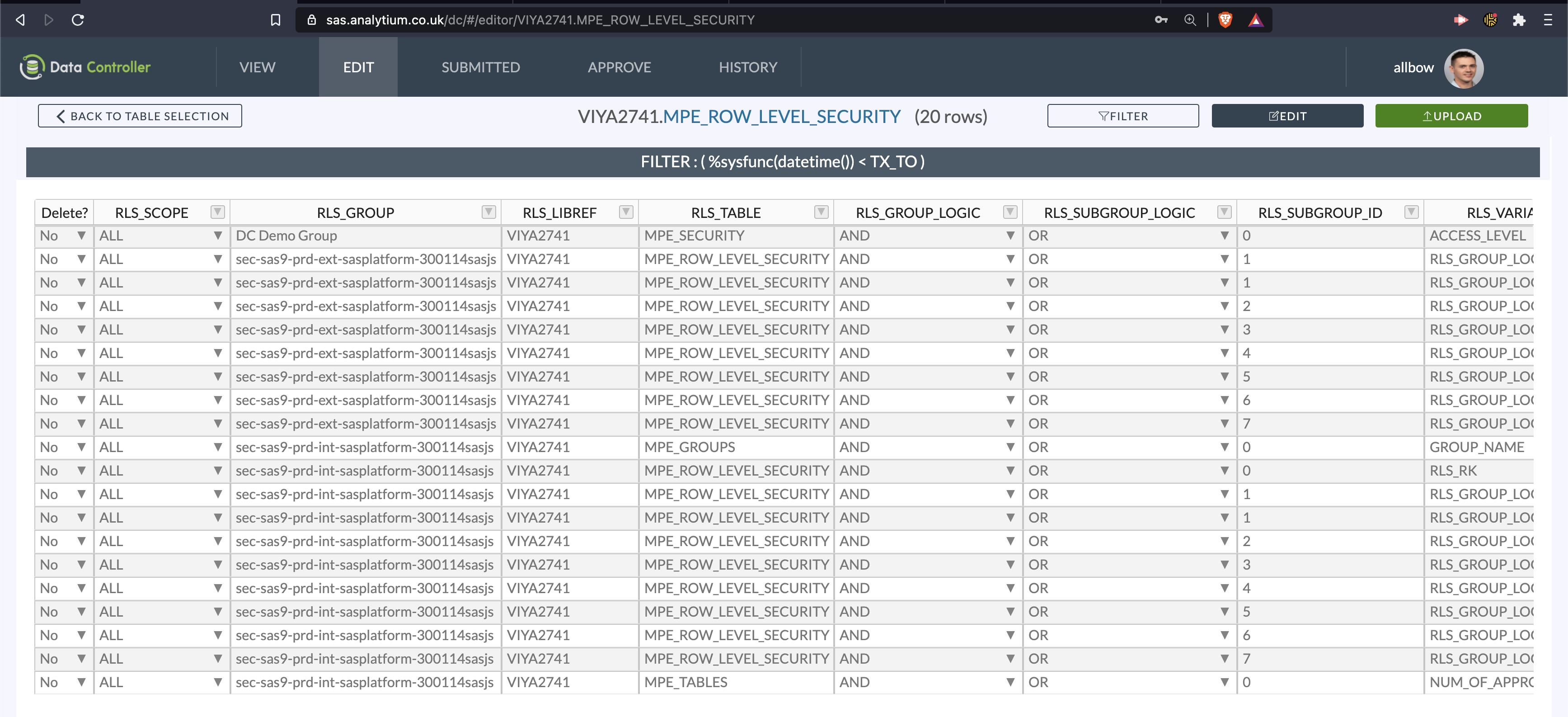Click RLS_TABLE column header sort icon
The image size is (1568, 717).
[821, 211]
